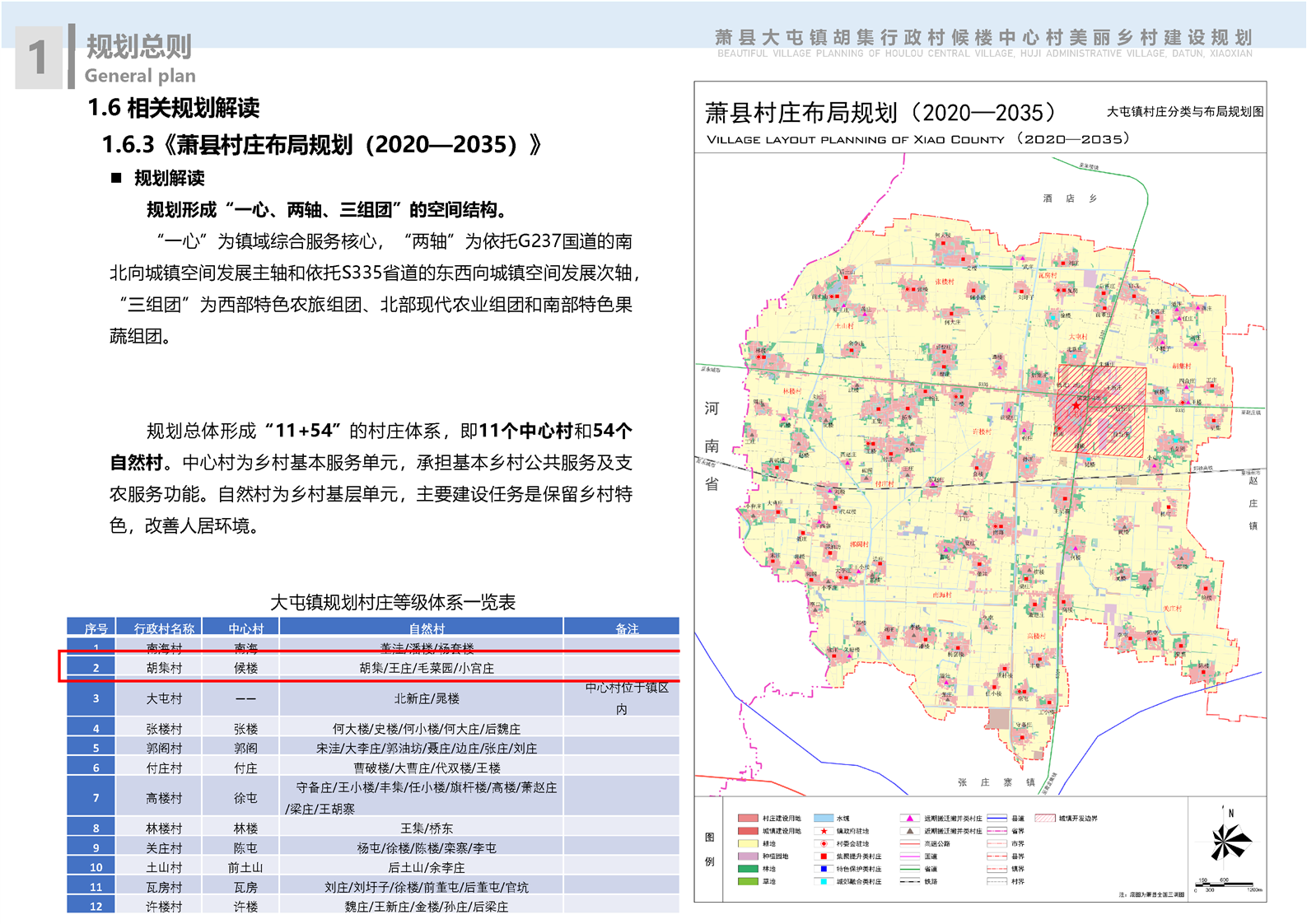Viewport: 1307px width, 924px height.
Task: Click the gray chapter number 1 block
Action: pos(38,58)
